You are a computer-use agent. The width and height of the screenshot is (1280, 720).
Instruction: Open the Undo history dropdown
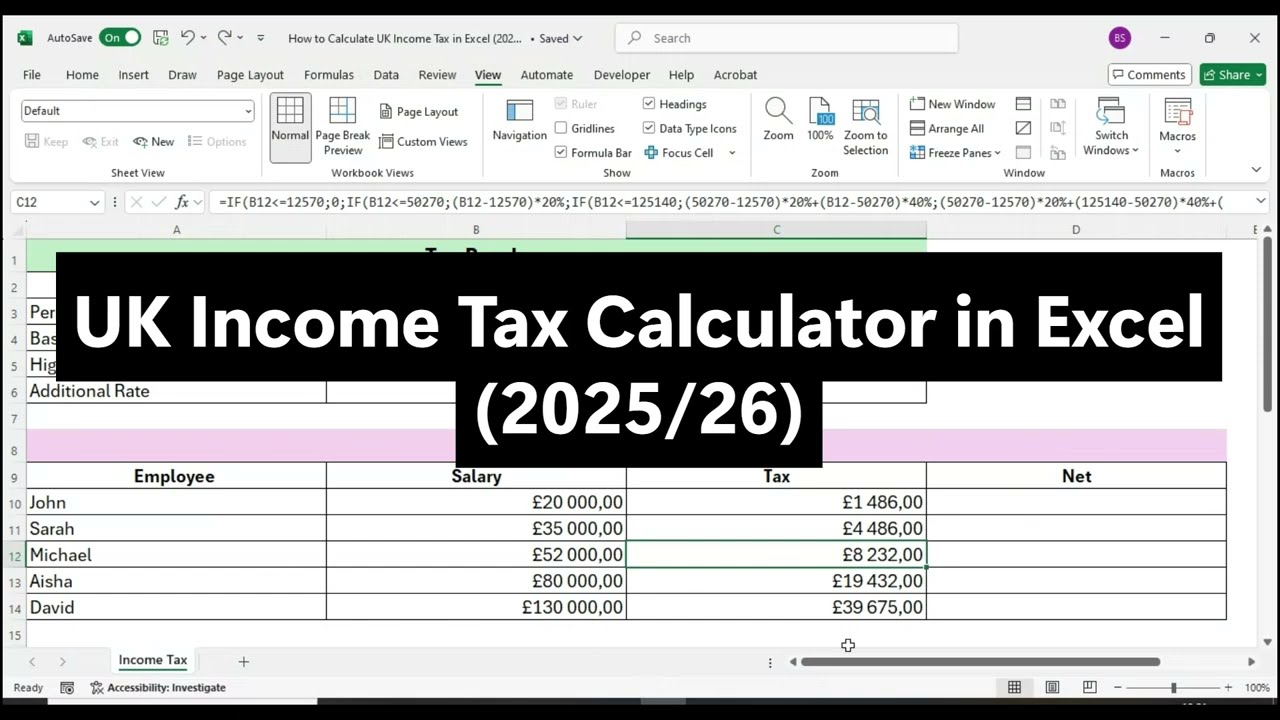203,38
